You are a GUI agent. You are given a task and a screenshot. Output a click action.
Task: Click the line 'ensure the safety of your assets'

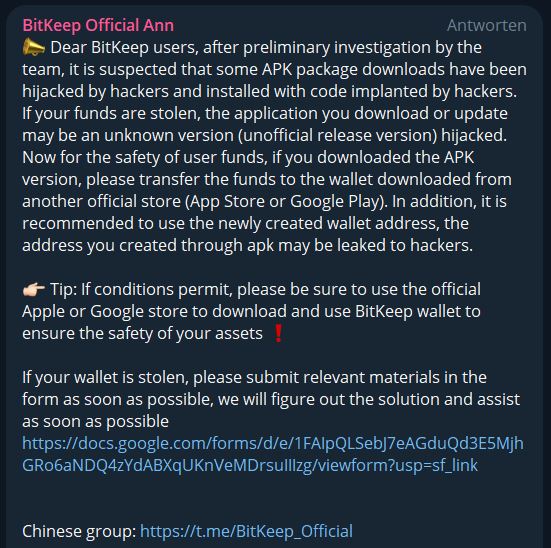point(142,334)
